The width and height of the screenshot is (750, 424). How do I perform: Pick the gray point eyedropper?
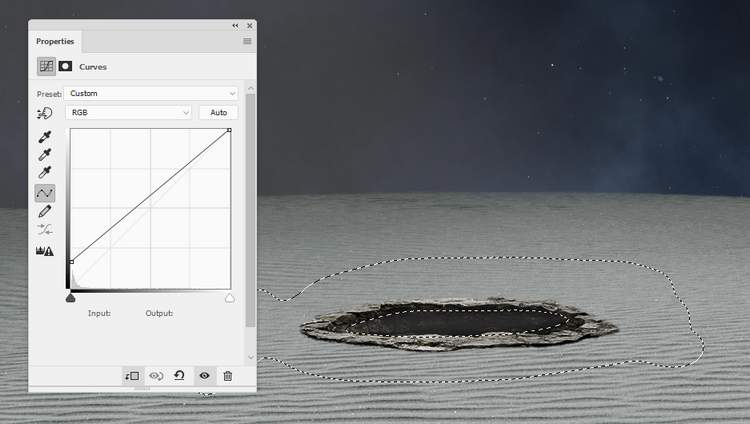(45, 155)
